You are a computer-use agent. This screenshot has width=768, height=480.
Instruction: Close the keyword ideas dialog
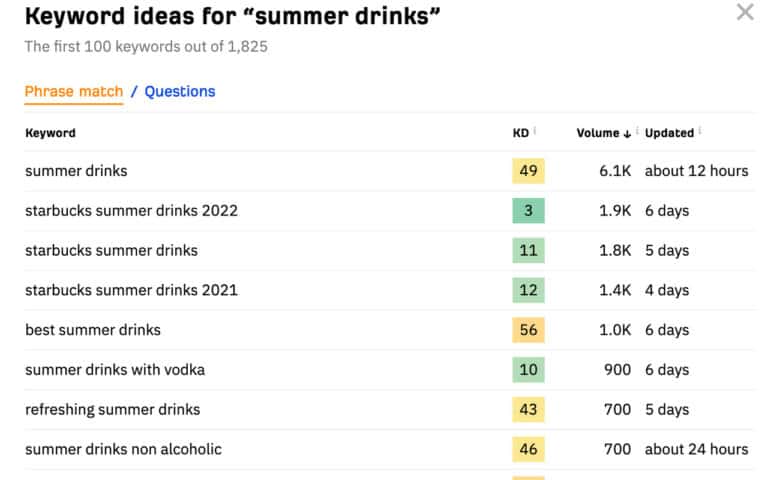[x=745, y=13]
